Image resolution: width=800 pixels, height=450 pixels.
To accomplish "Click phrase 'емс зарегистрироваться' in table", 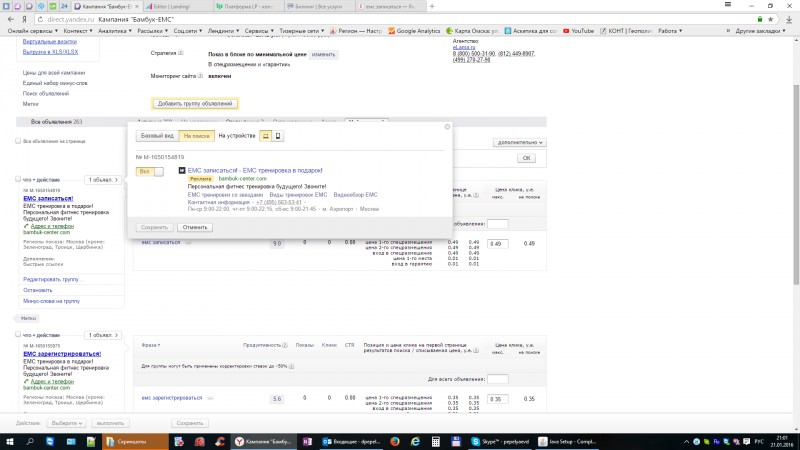I will pyautogui.click(x=172, y=398).
